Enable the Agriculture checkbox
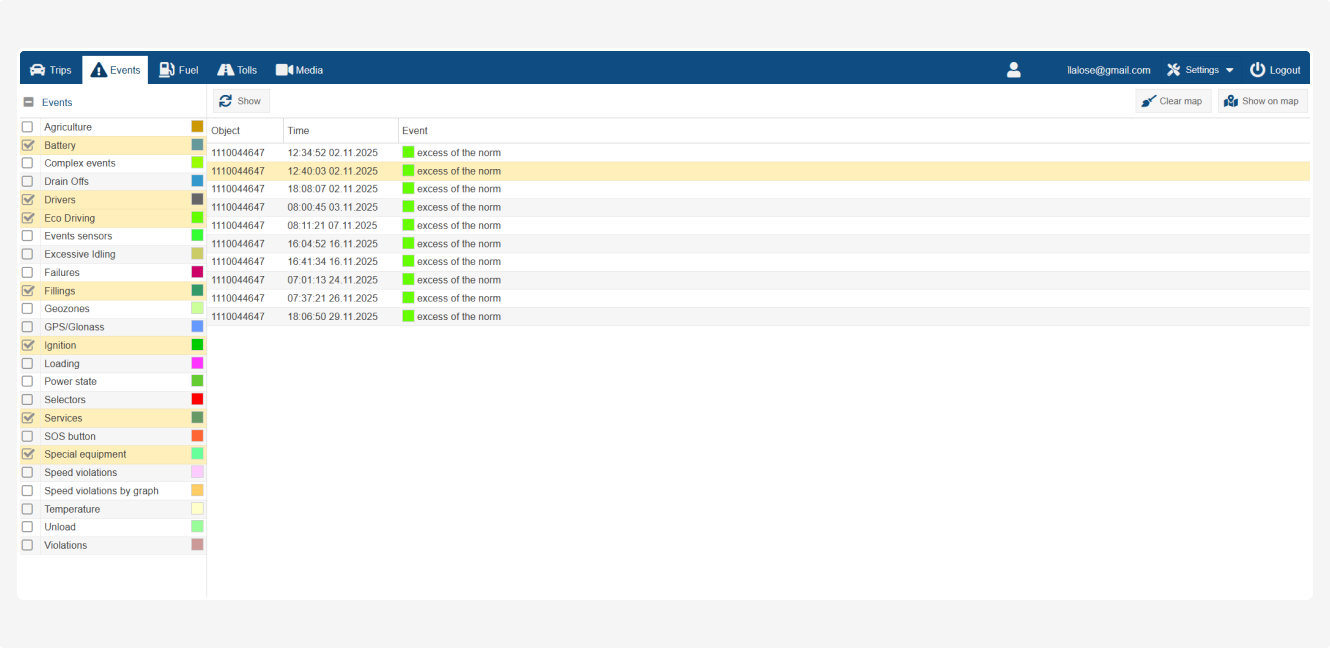1330x648 pixels. click(28, 127)
